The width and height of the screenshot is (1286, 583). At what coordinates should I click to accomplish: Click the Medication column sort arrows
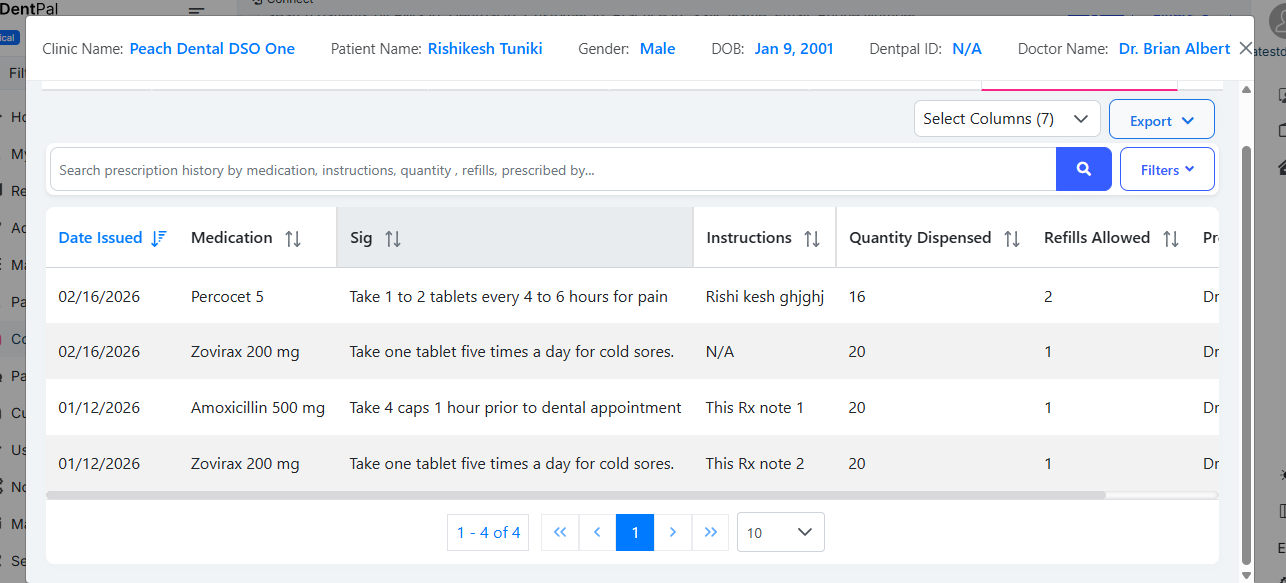point(292,238)
